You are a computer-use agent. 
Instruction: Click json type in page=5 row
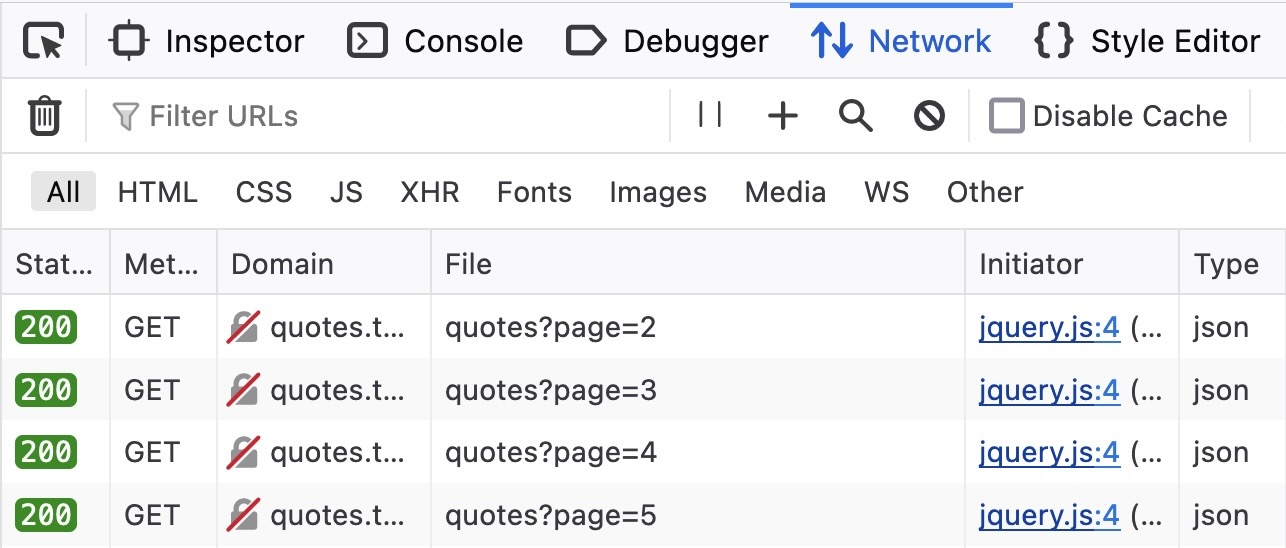click(x=1221, y=516)
